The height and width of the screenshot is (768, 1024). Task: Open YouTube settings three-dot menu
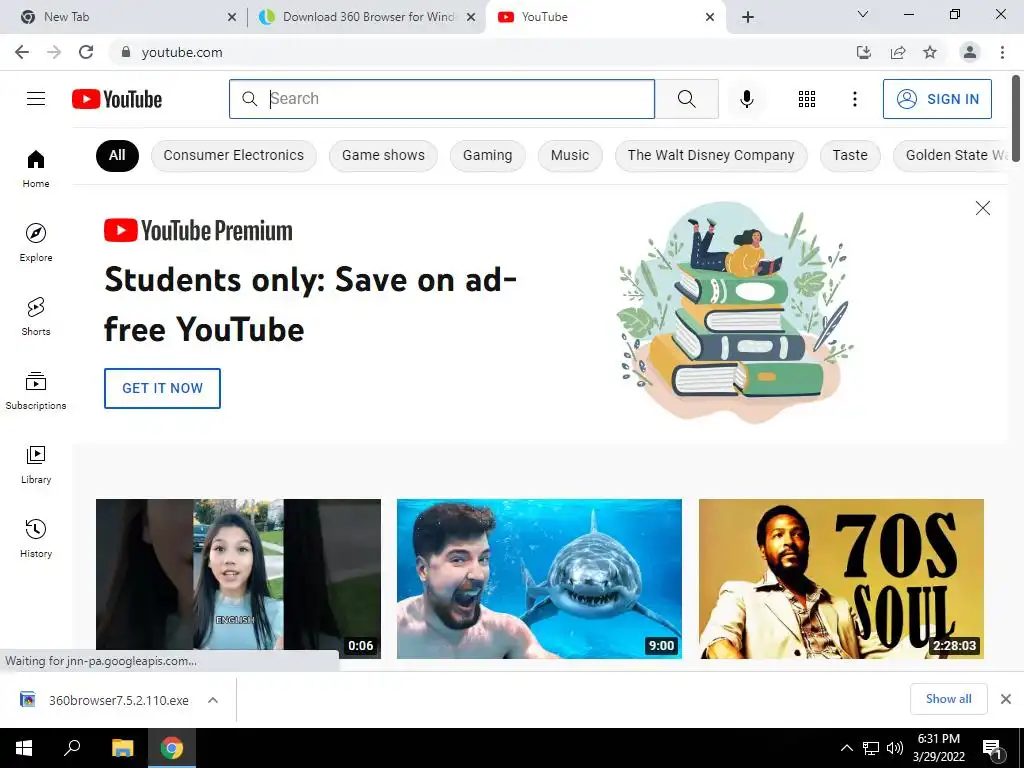point(854,99)
